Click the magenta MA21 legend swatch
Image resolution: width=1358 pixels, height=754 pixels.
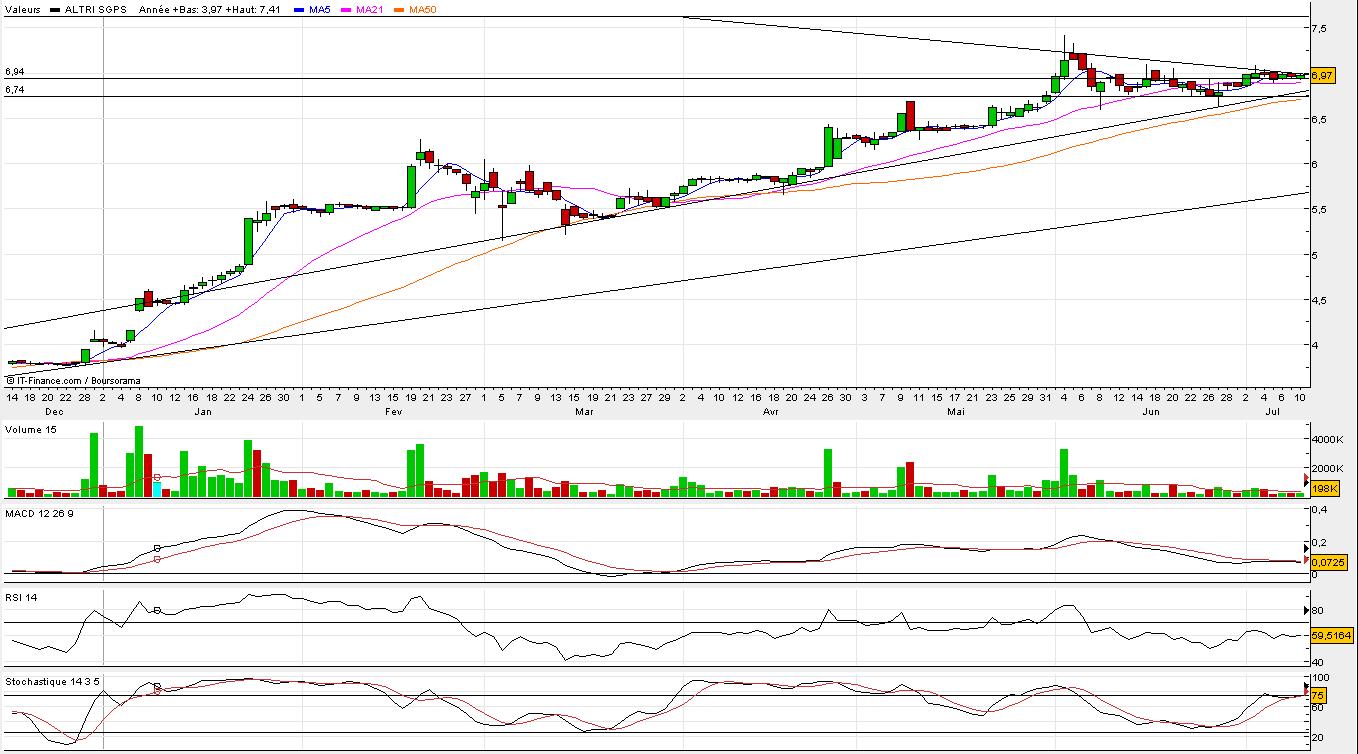point(347,9)
